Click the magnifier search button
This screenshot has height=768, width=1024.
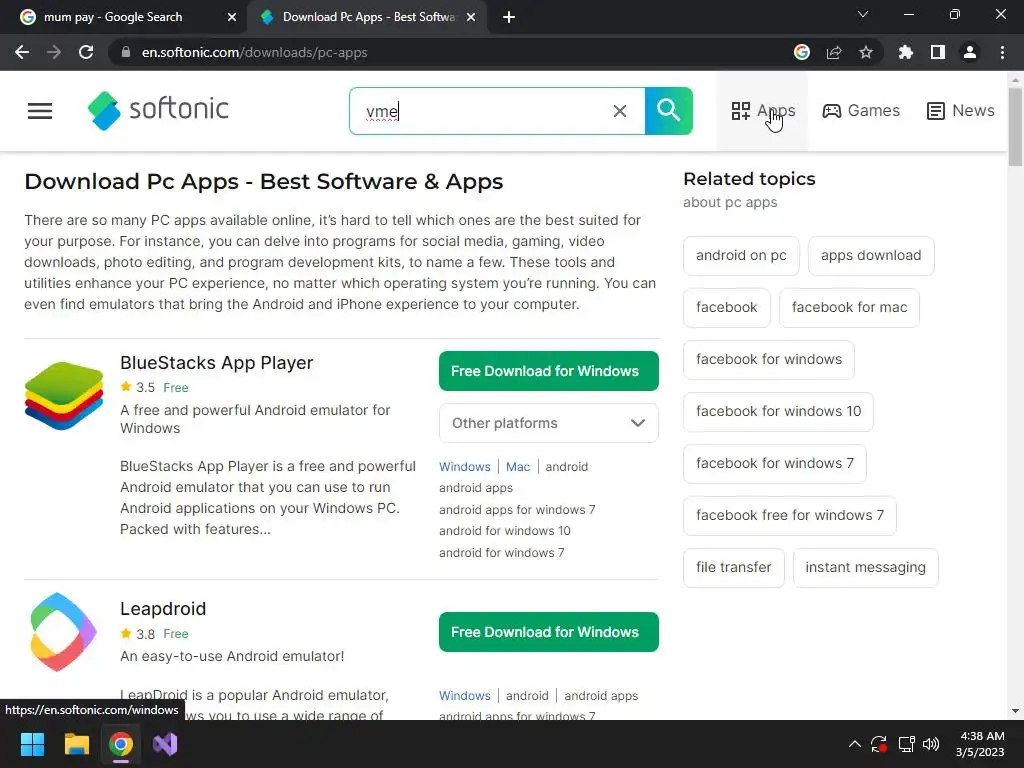668,111
